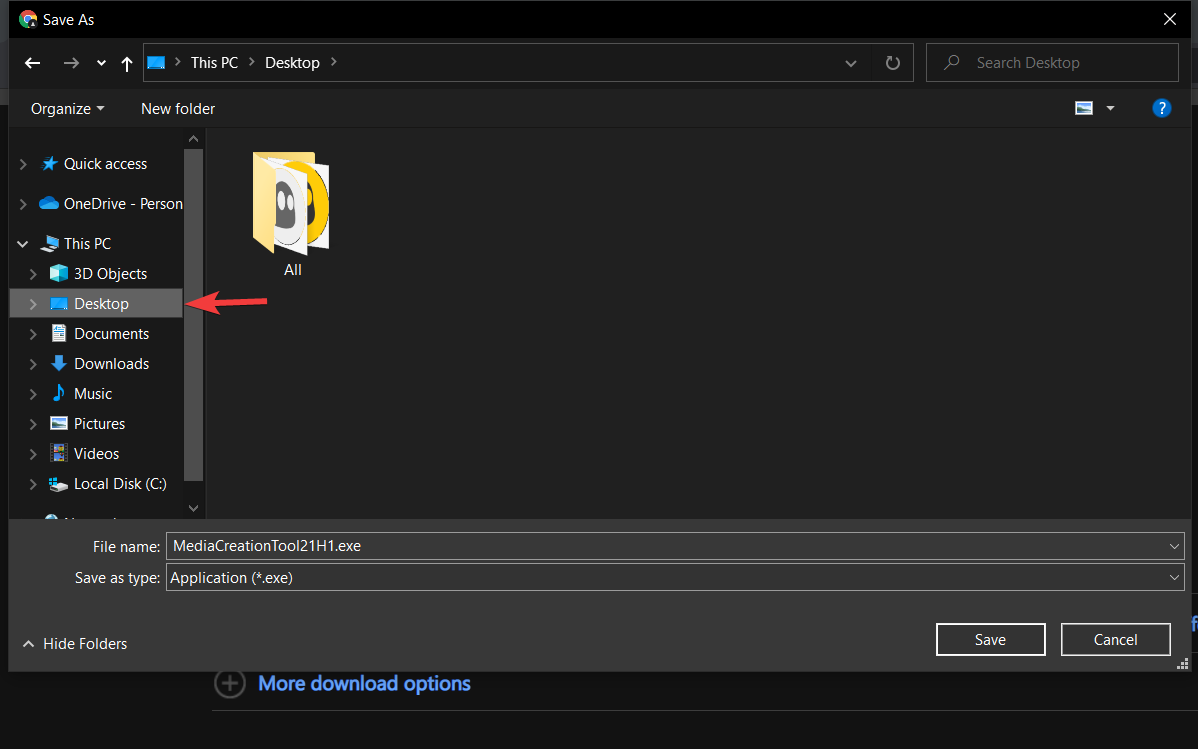Select Documents in the navigation tree
Viewport: 1198px width, 749px height.
coord(112,333)
